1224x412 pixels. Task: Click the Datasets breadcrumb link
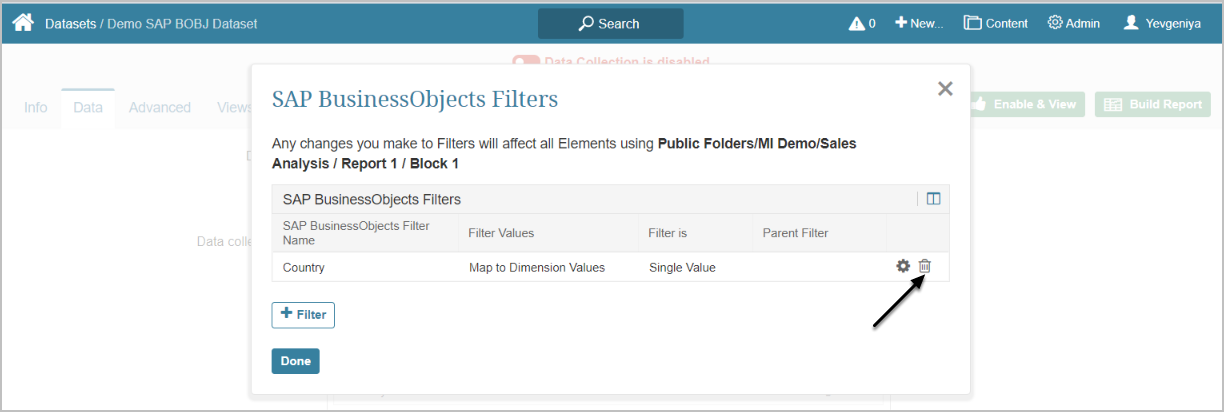(x=70, y=23)
